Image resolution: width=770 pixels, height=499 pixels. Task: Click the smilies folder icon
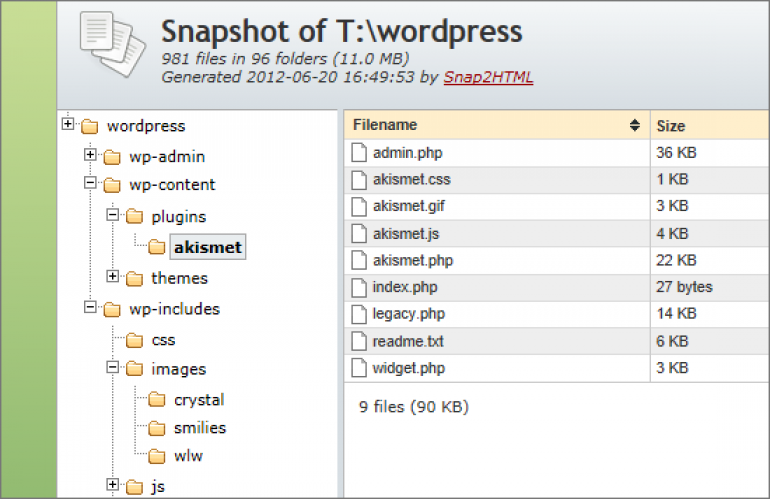[x=157, y=428]
